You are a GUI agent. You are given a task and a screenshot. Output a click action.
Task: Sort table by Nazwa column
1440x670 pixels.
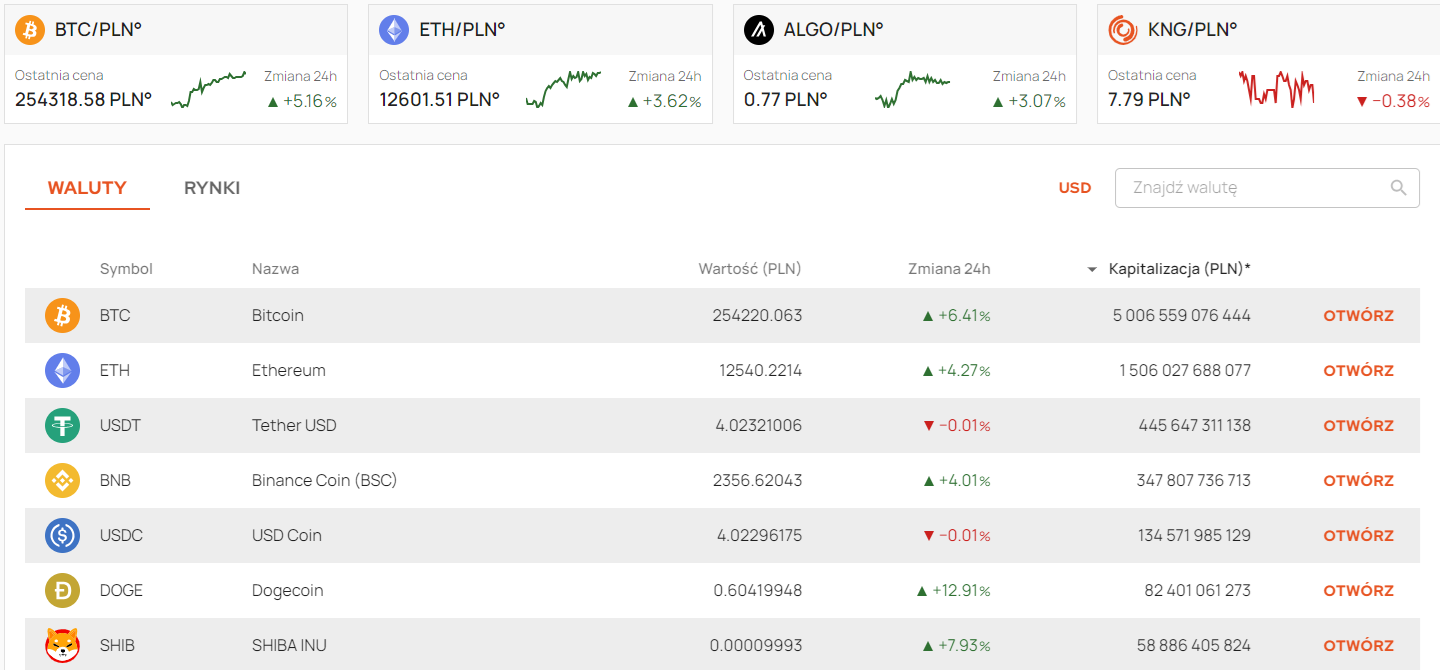click(x=275, y=269)
